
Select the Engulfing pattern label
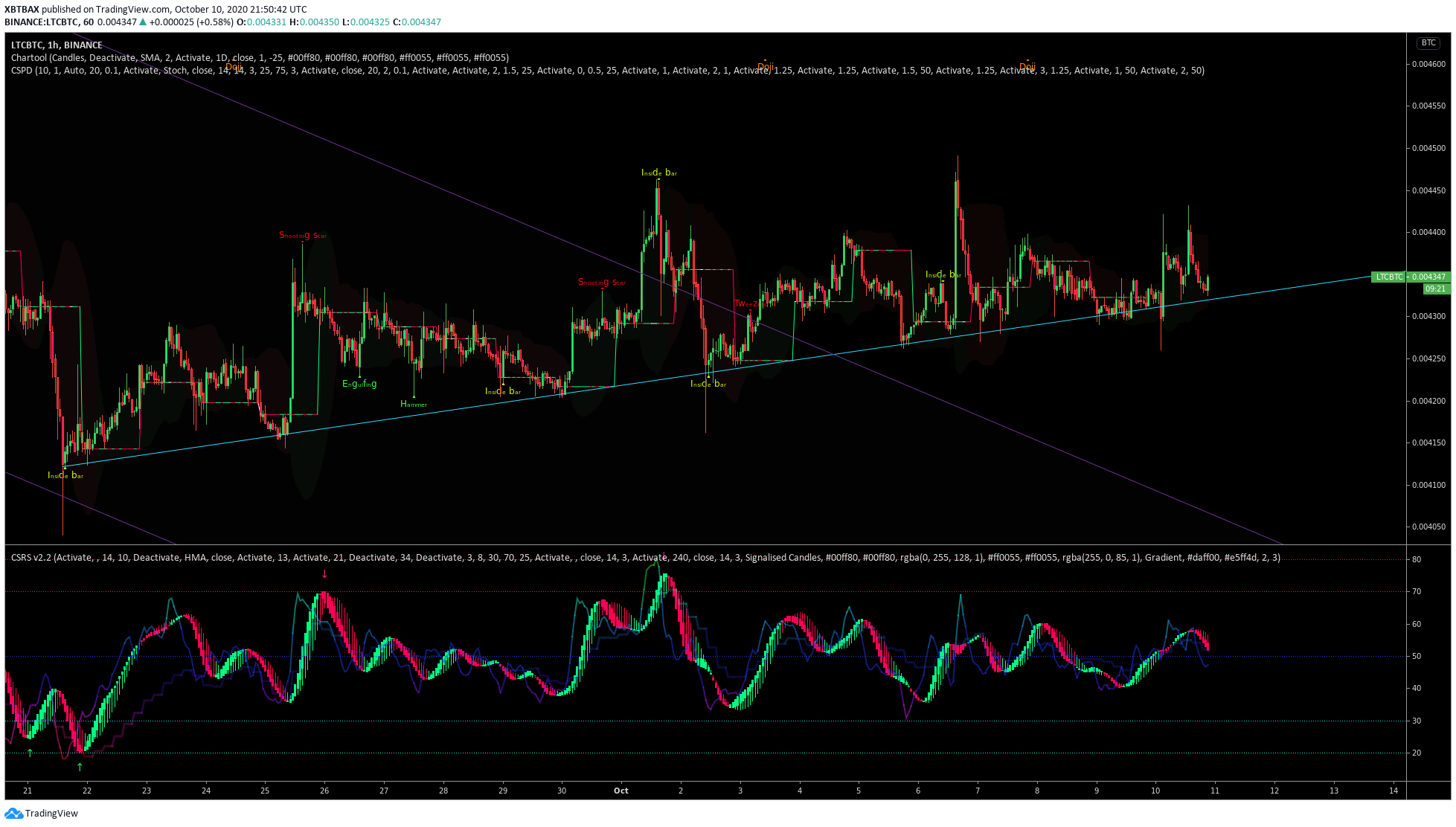tap(359, 384)
